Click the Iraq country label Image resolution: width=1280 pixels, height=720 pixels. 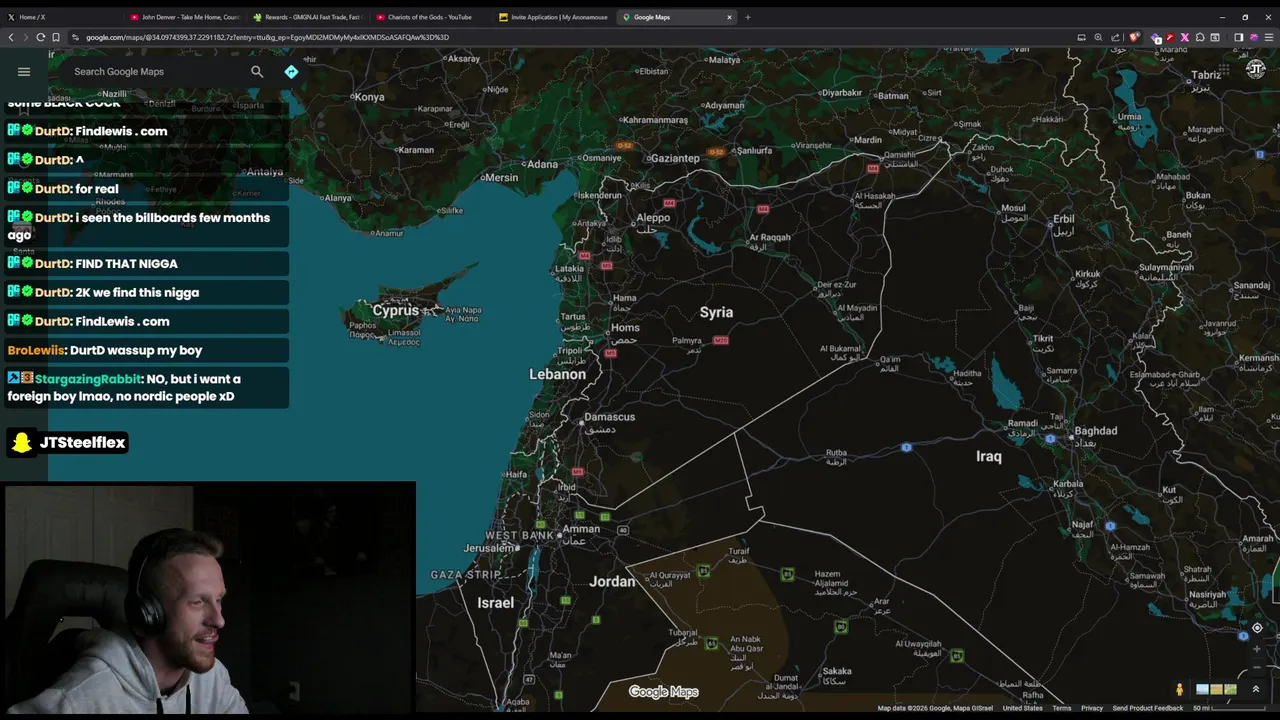[988, 456]
